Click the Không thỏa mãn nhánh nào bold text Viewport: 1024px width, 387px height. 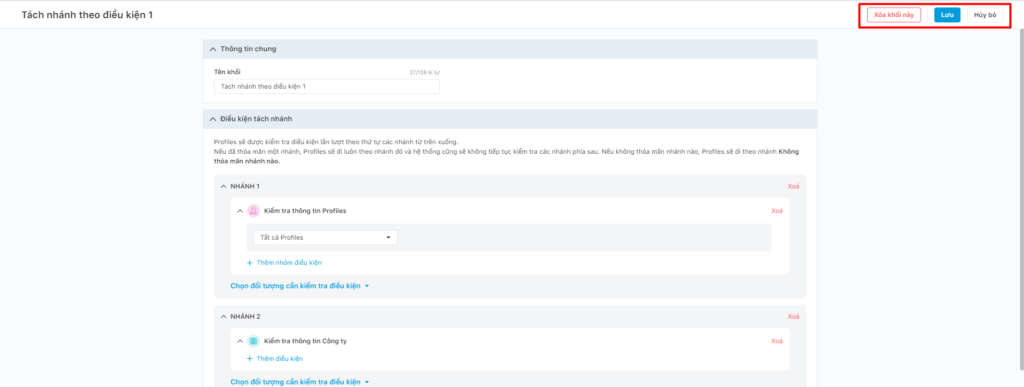coord(507,156)
